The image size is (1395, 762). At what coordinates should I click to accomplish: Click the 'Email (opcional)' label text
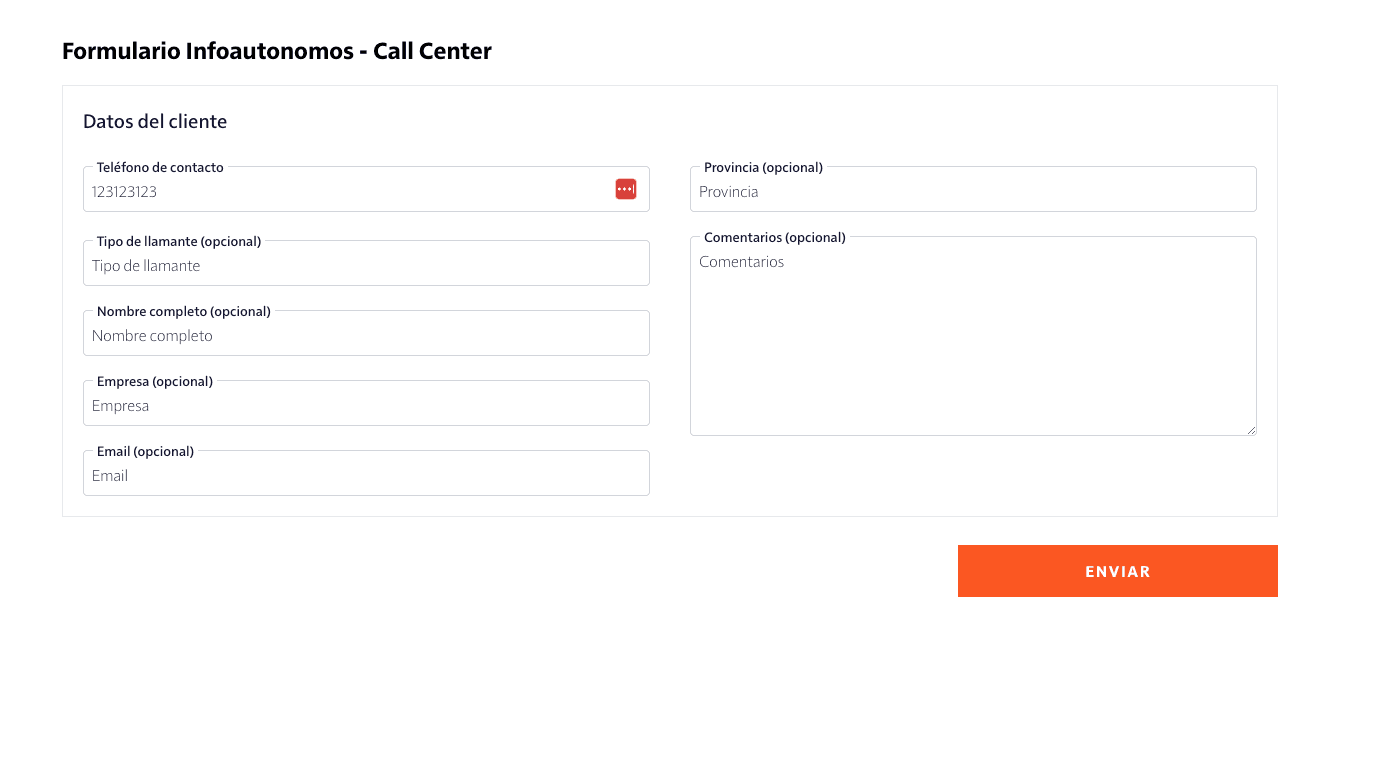pos(145,451)
